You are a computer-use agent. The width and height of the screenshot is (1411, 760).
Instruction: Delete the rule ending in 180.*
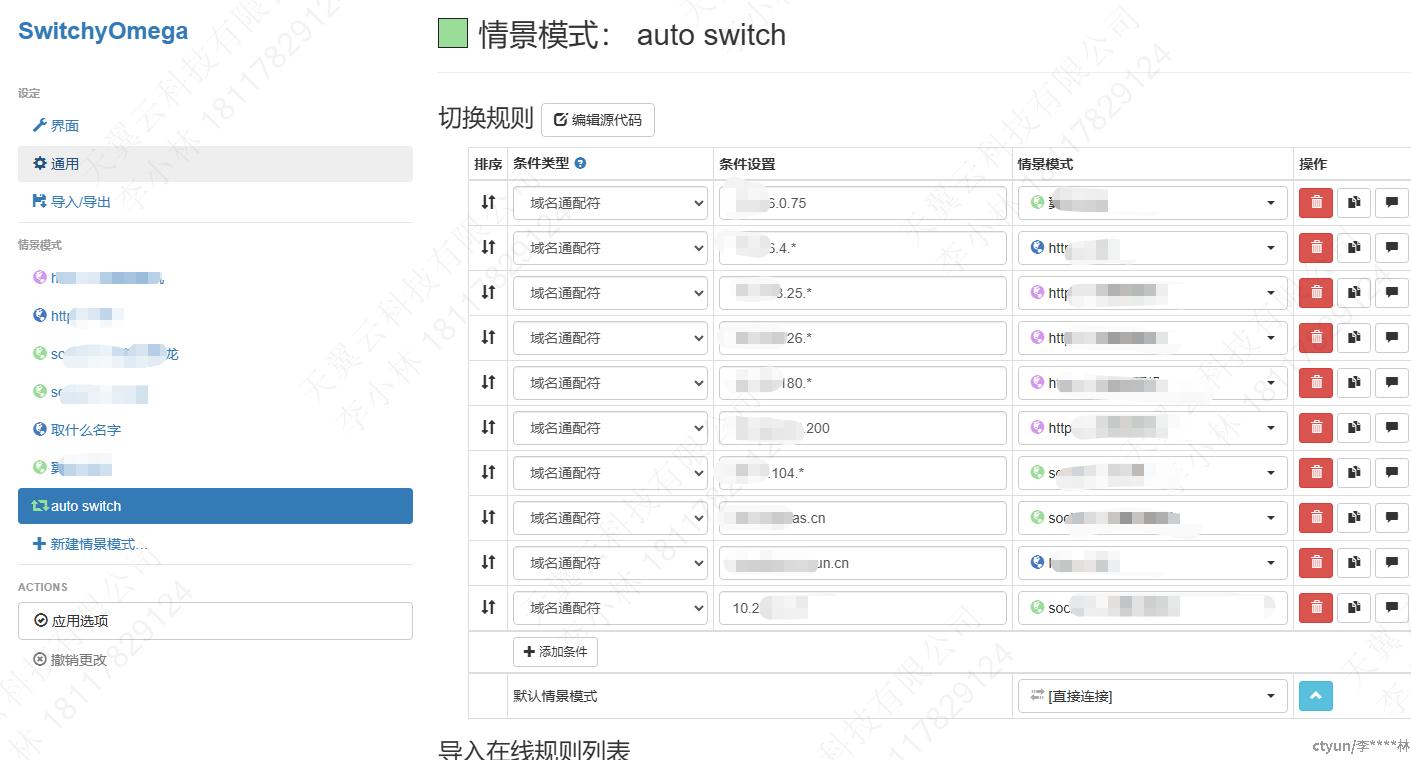(x=1315, y=383)
